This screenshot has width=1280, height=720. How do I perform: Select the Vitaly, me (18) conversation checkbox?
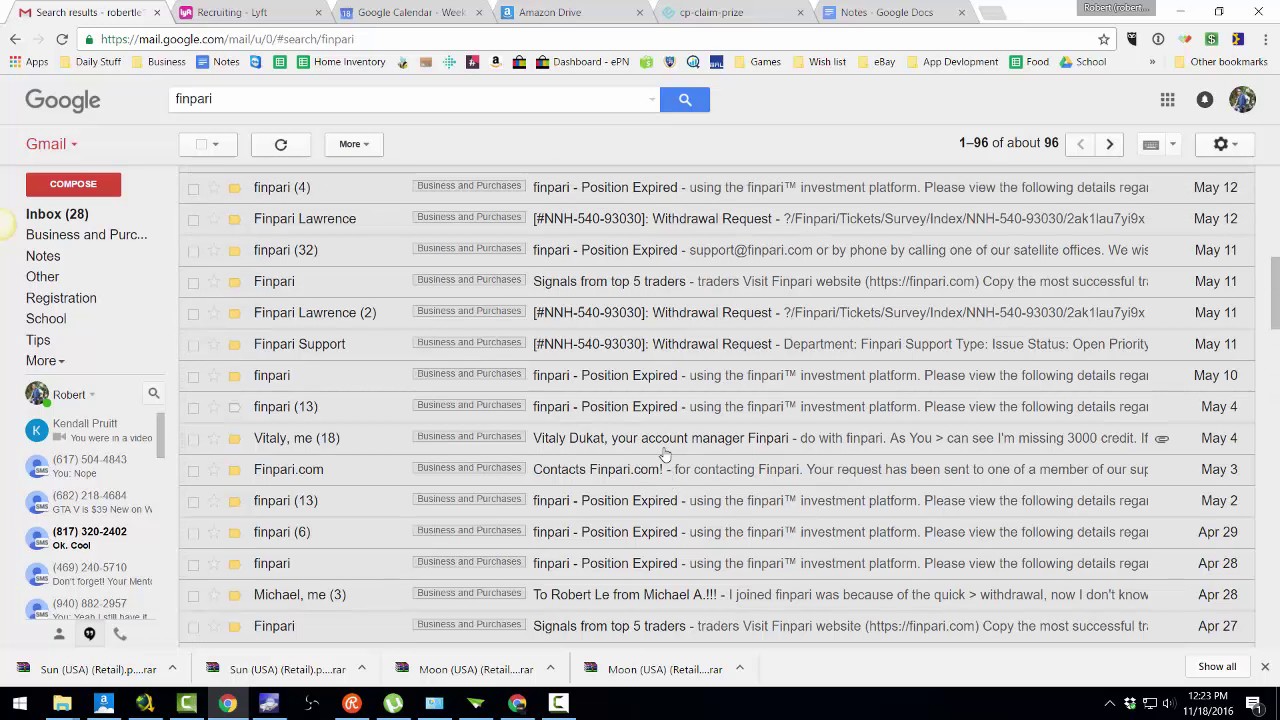click(x=193, y=438)
